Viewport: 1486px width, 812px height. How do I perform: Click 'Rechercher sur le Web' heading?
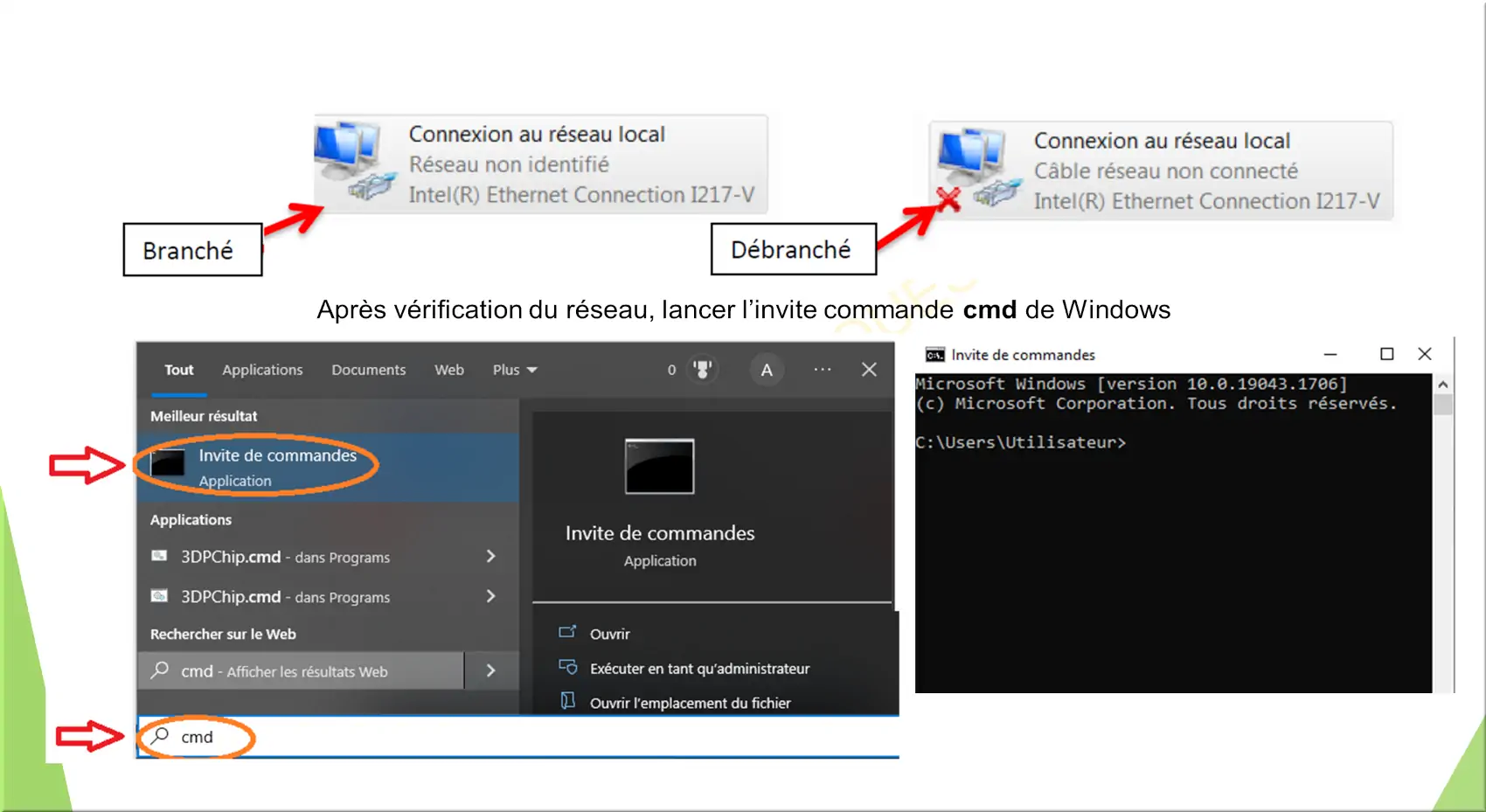[x=223, y=634]
